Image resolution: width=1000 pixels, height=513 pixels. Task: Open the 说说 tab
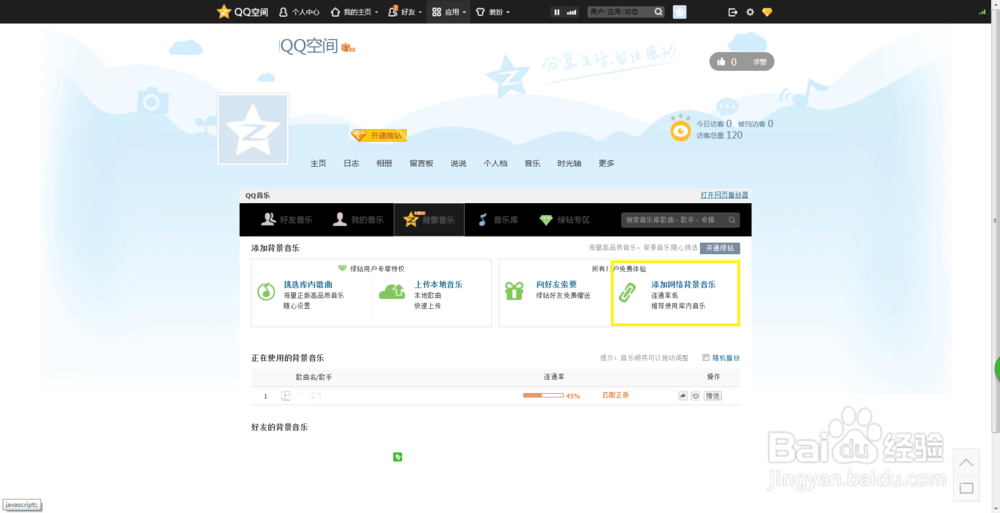[459, 163]
